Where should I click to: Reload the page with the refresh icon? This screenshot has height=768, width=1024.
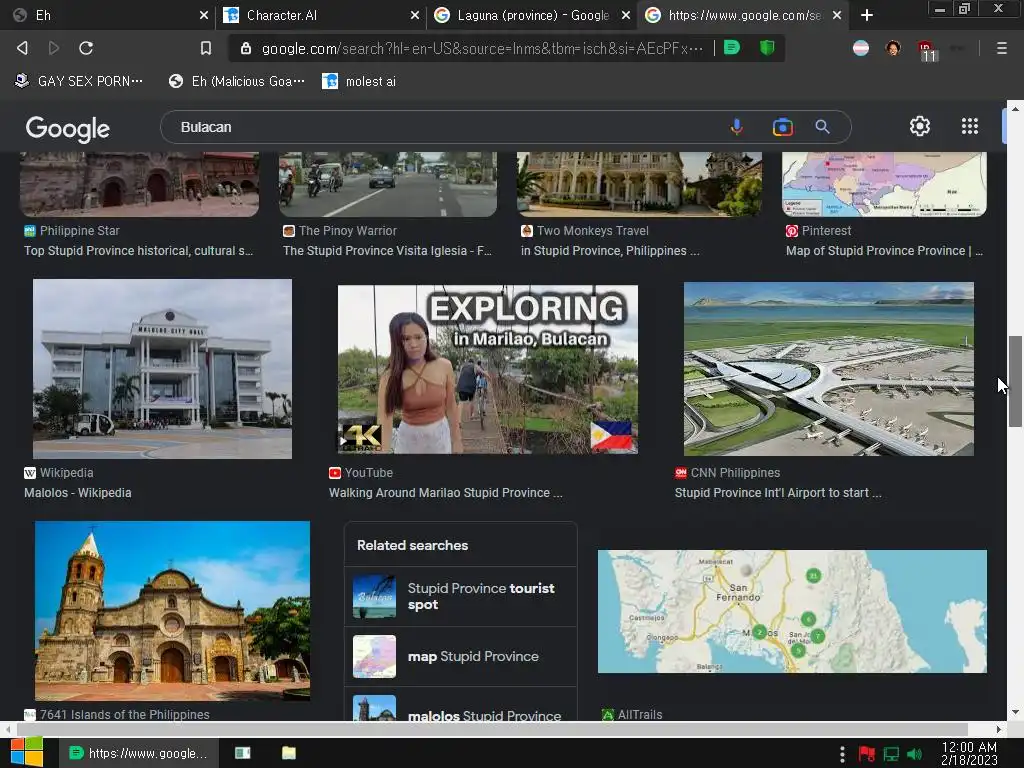(x=86, y=48)
